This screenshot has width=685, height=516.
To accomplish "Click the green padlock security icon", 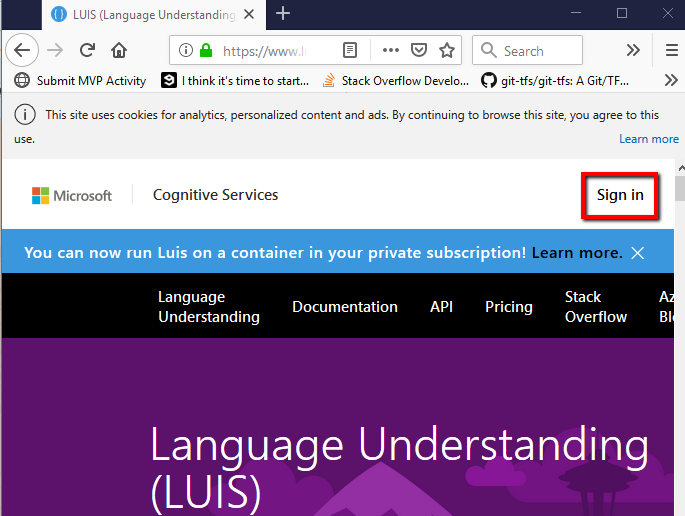I will (x=206, y=50).
